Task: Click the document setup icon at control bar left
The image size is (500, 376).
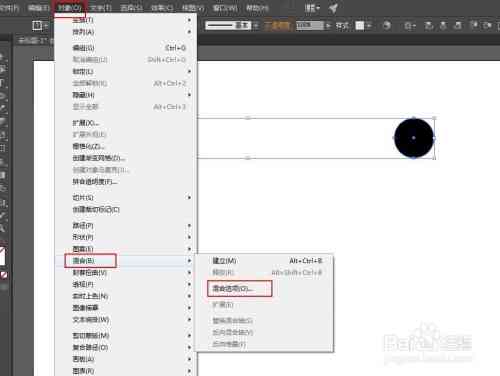Action: (x=37, y=25)
